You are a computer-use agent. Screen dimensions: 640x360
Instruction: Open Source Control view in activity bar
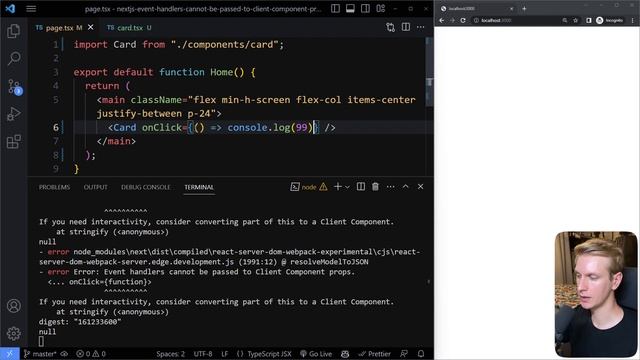(14, 87)
